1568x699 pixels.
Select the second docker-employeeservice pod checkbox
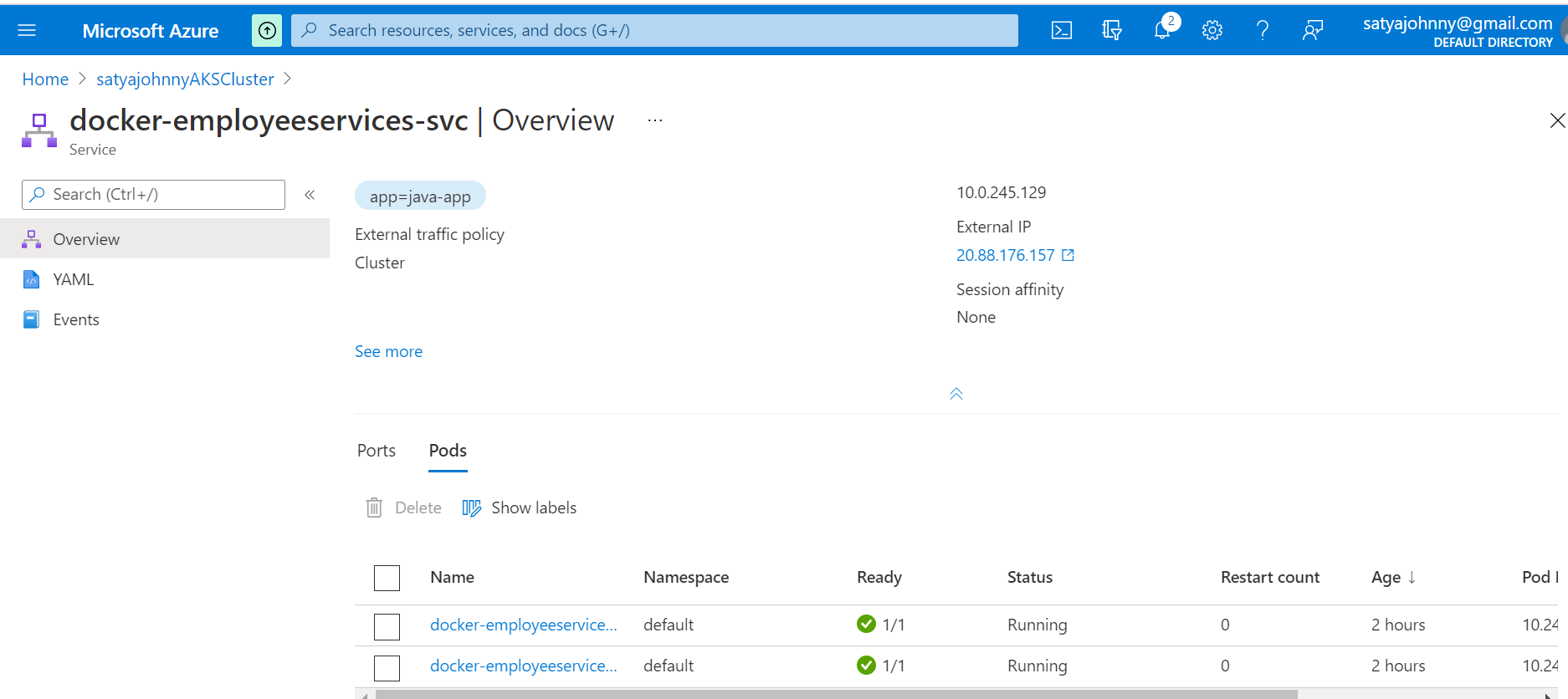387,667
